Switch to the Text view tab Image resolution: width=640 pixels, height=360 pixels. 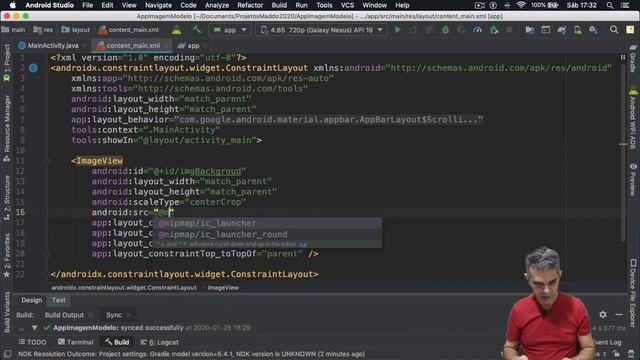[x=58, y=300]
